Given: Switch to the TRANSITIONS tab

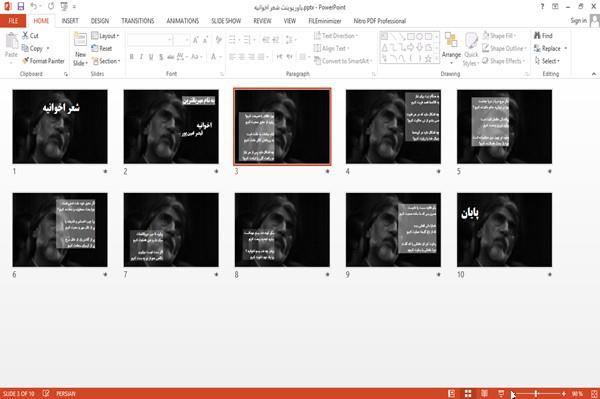Looking at the screenshot, I should [138, 21].
